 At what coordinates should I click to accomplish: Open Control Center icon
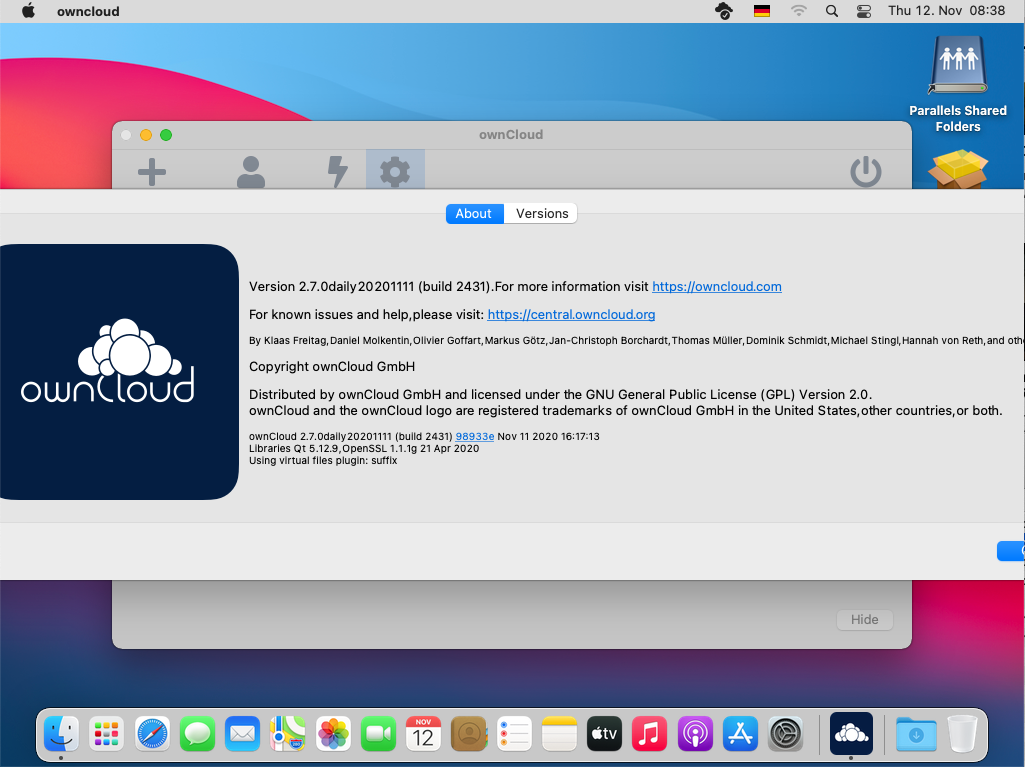coord(864,11)
